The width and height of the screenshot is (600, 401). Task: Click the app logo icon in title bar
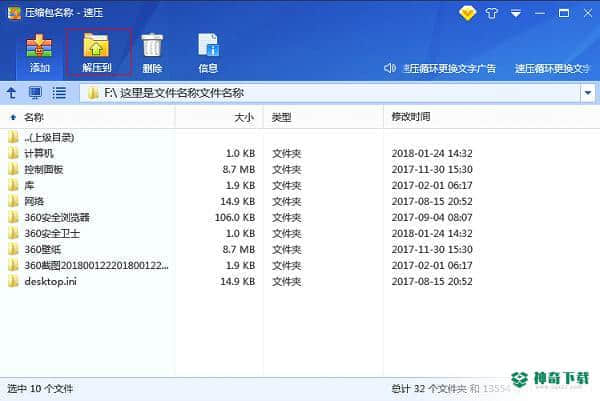[14, 13]
